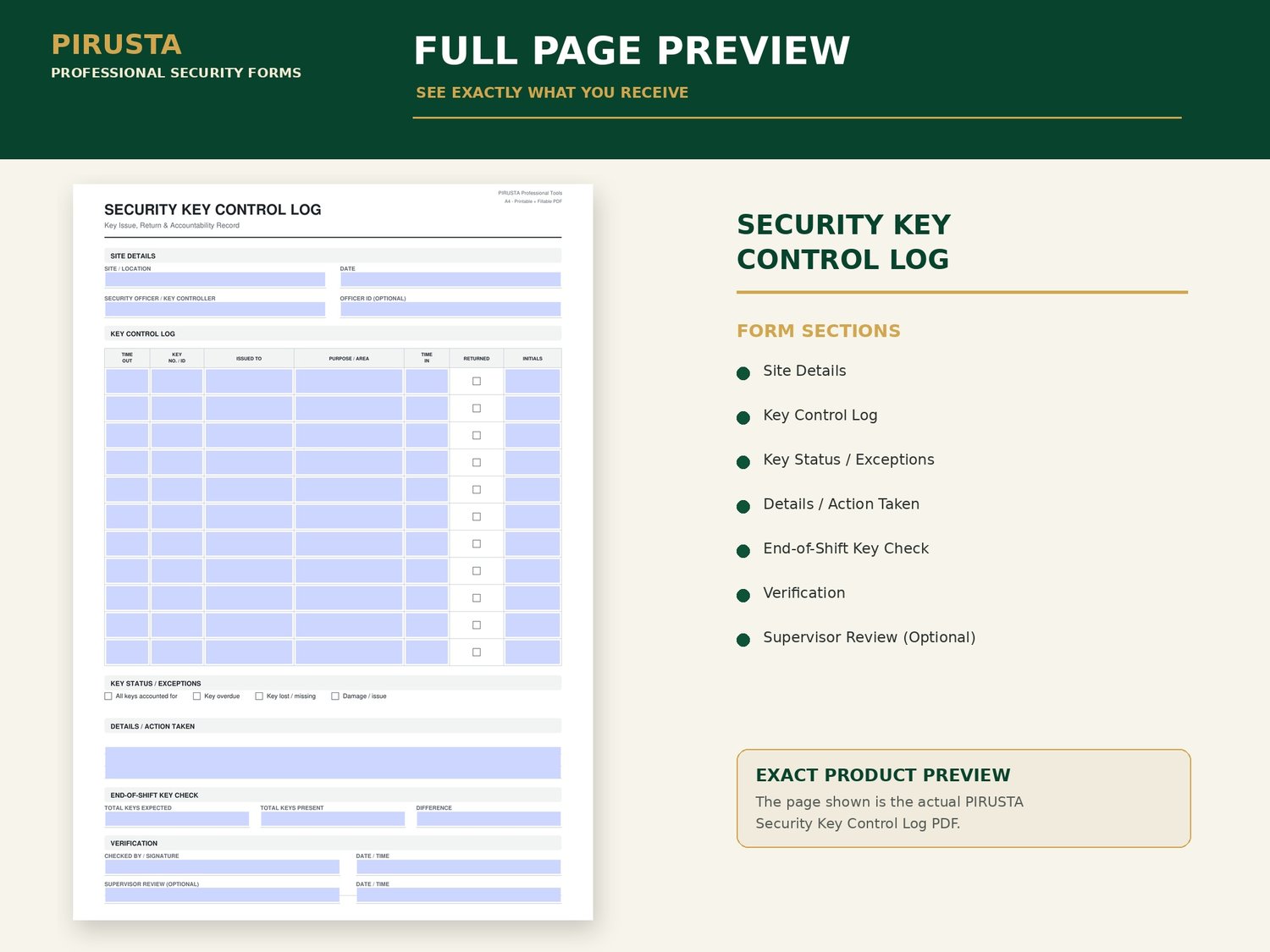
Task: Click the 'Verification' list entry text
Action: (x=804, y=593)
